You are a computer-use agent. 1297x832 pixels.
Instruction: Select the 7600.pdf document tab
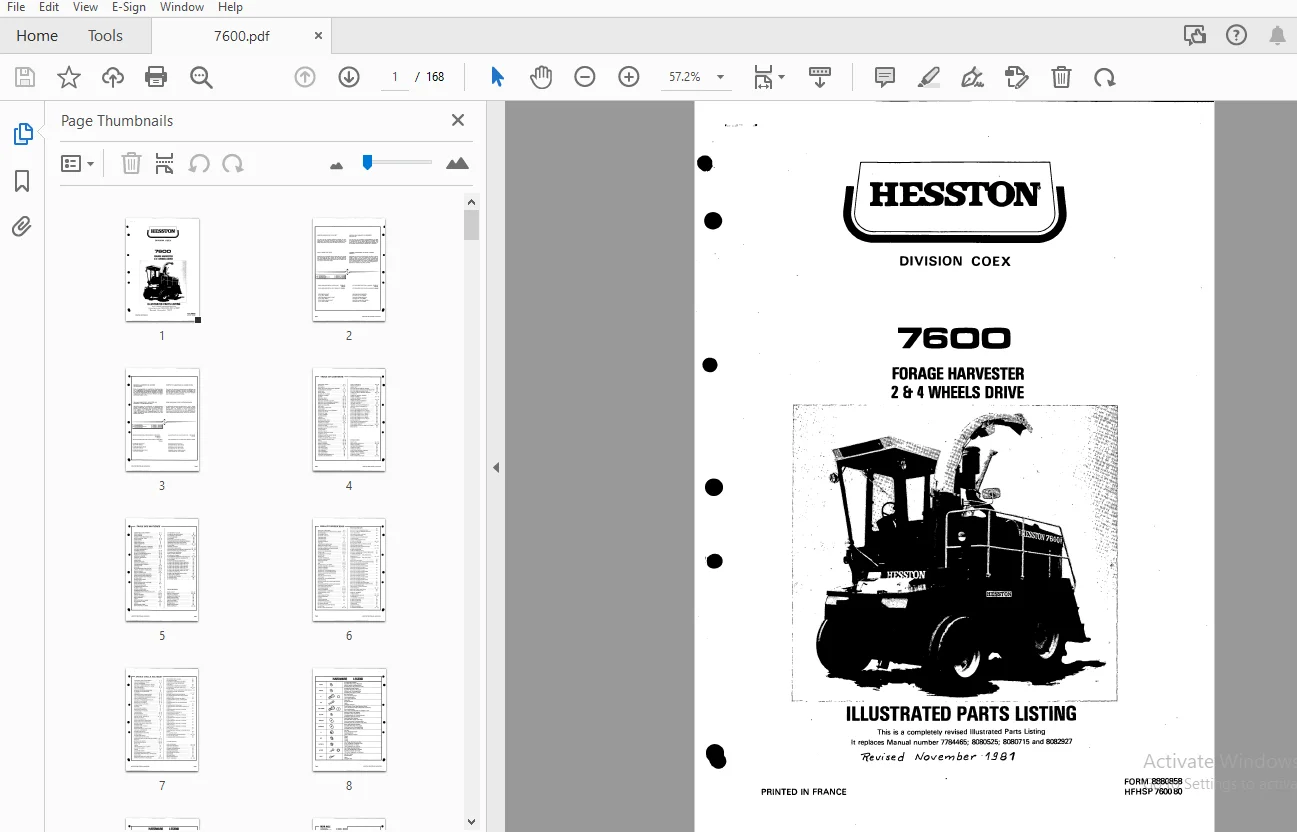[242, 36]
